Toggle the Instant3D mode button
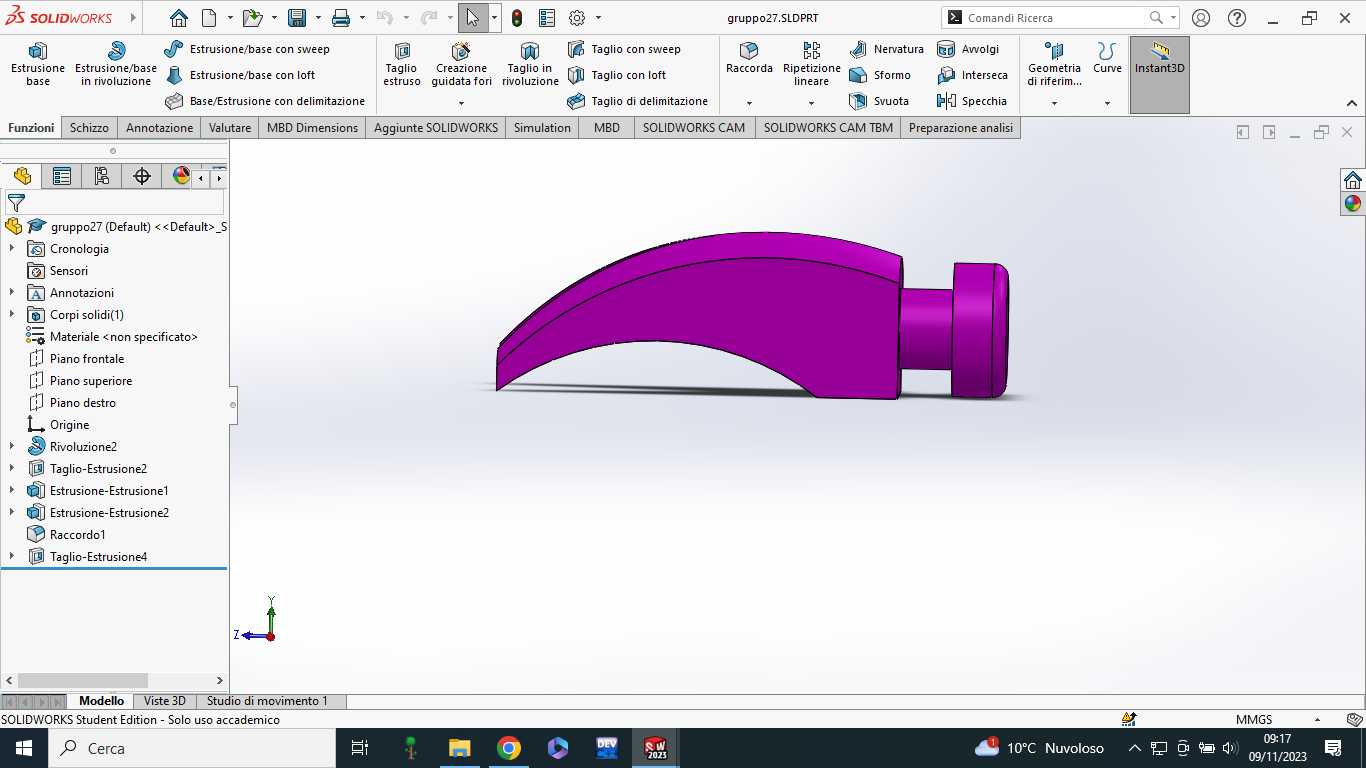This screenshot has width=1366, height=768. (x=1160, y=75)
